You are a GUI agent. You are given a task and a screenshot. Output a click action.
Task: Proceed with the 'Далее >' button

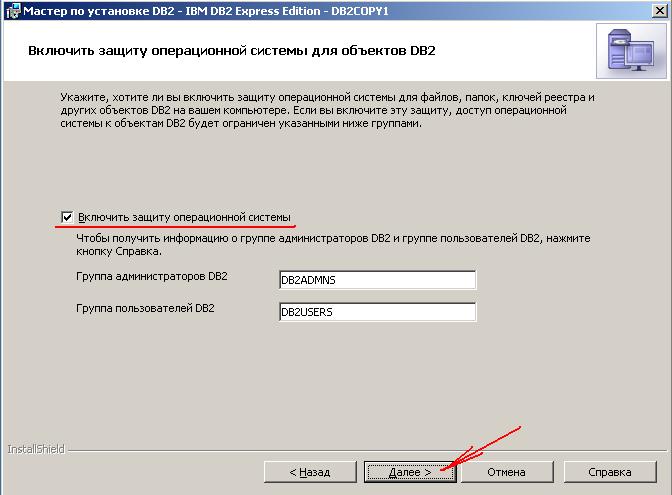point(410,472)
